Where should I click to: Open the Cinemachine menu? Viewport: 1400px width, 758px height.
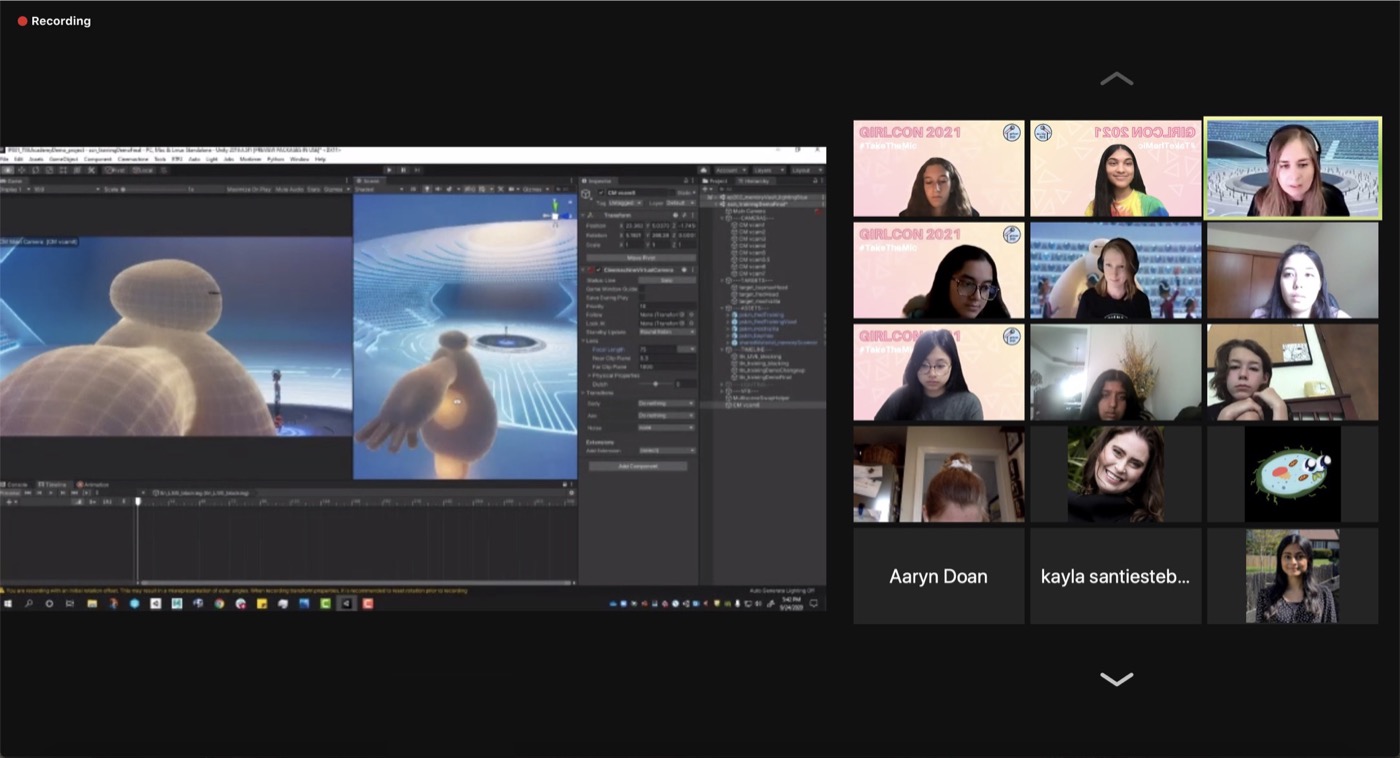(133, 159)
